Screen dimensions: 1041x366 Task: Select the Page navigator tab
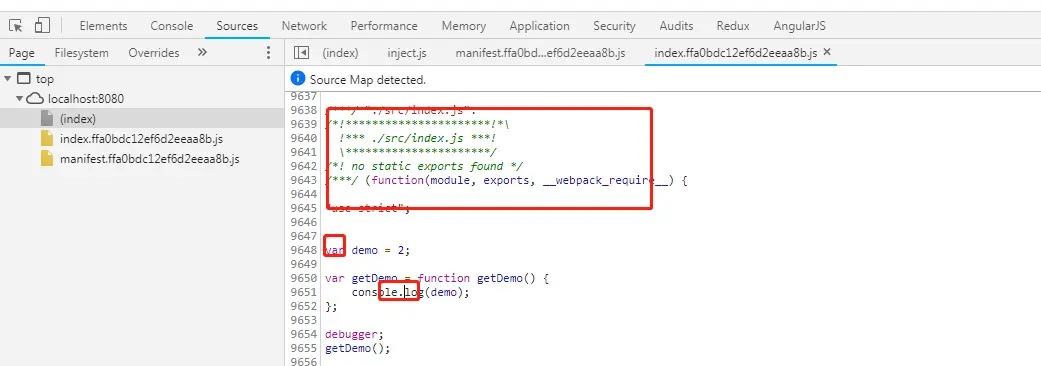point(21,52)
